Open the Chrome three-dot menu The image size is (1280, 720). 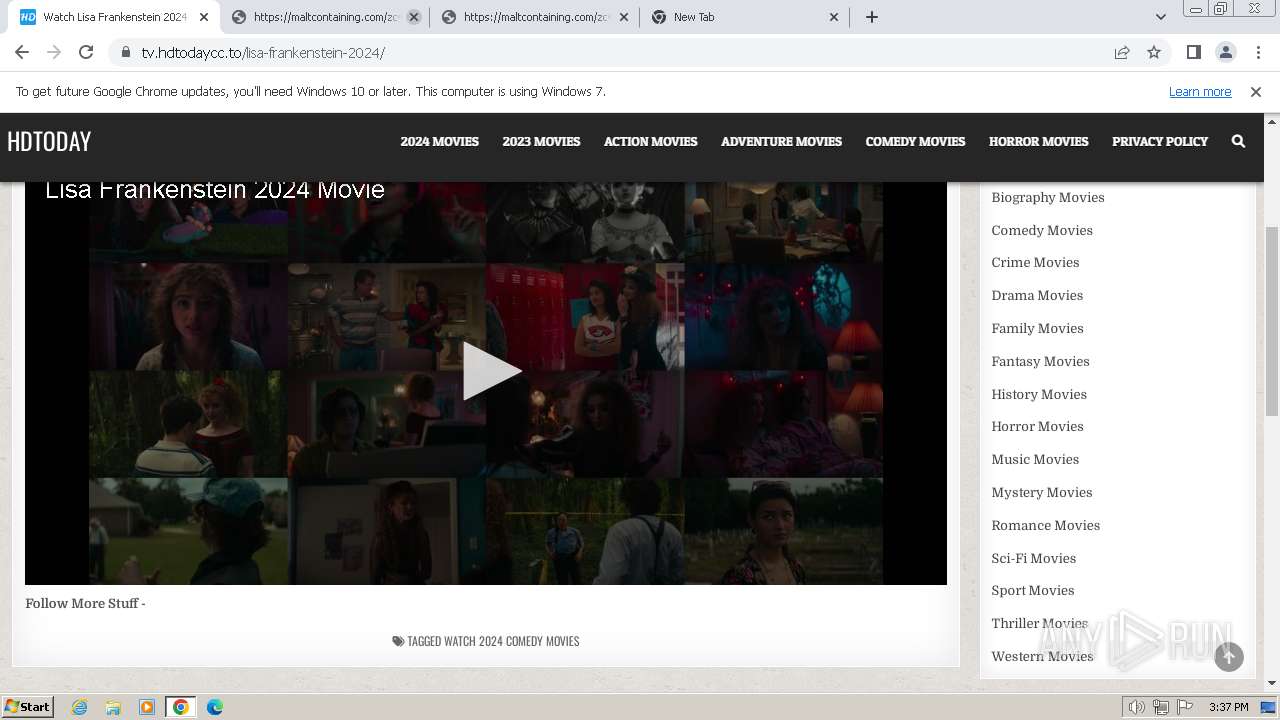pyautogui.click(x=1257, y=52)
